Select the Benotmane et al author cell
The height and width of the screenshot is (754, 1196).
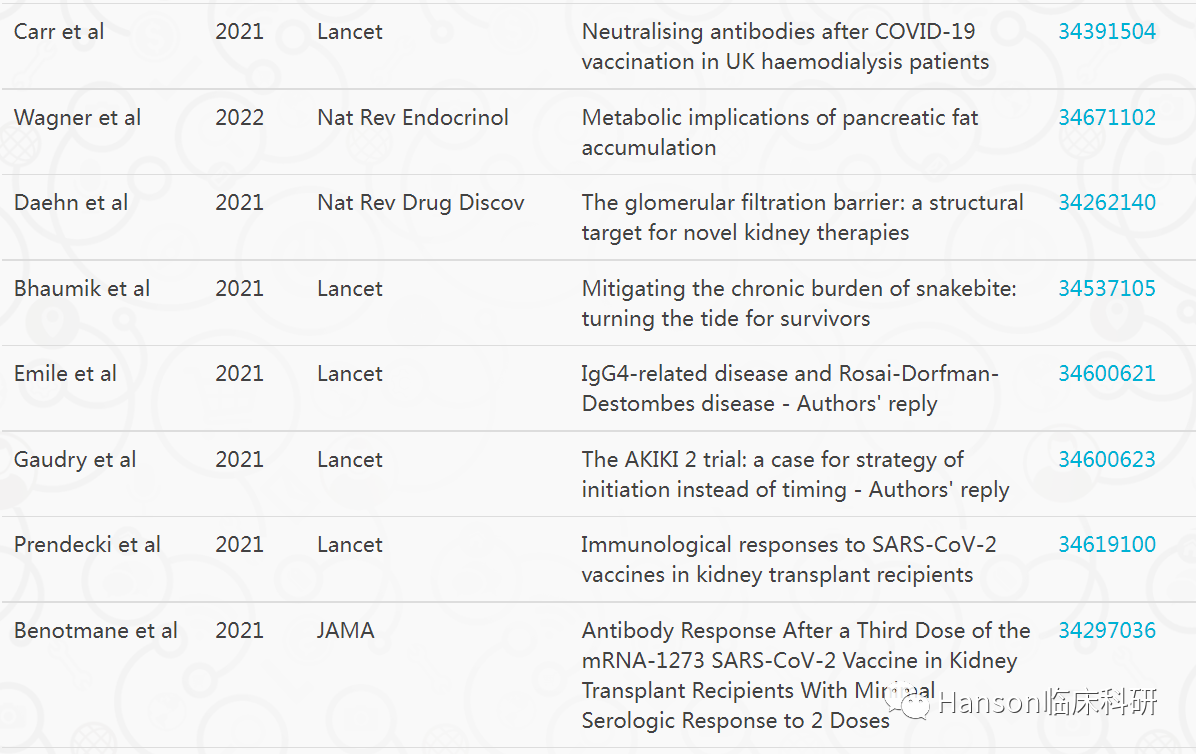pyautogui.click(x=95, y=630)
